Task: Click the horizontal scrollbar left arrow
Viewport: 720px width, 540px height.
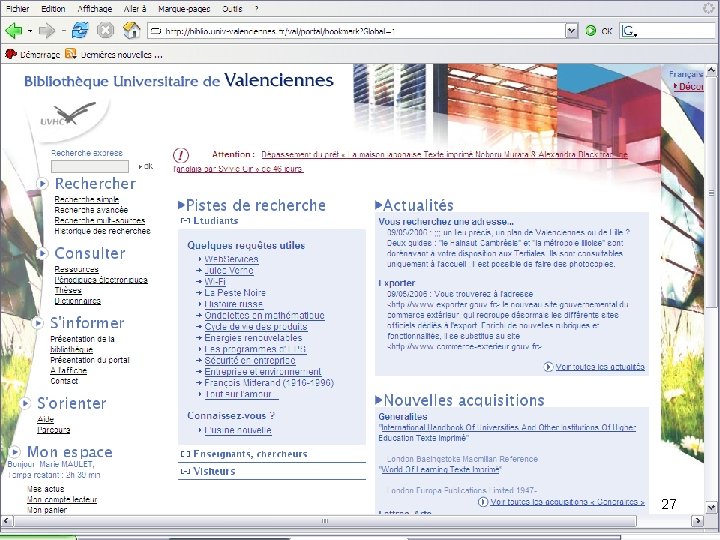Action: [6, 521]
